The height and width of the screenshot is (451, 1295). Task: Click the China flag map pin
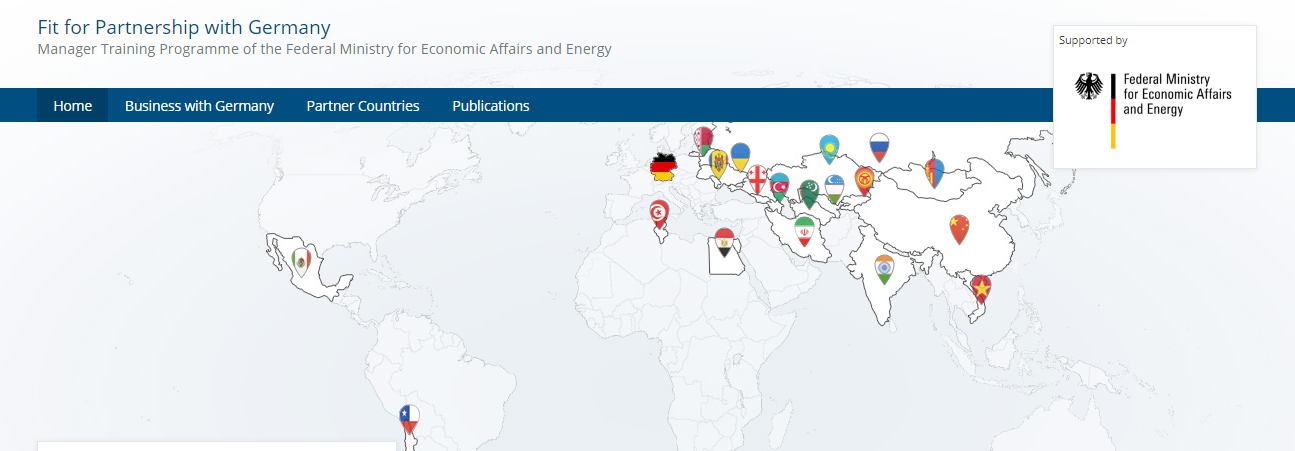(959, 228)
